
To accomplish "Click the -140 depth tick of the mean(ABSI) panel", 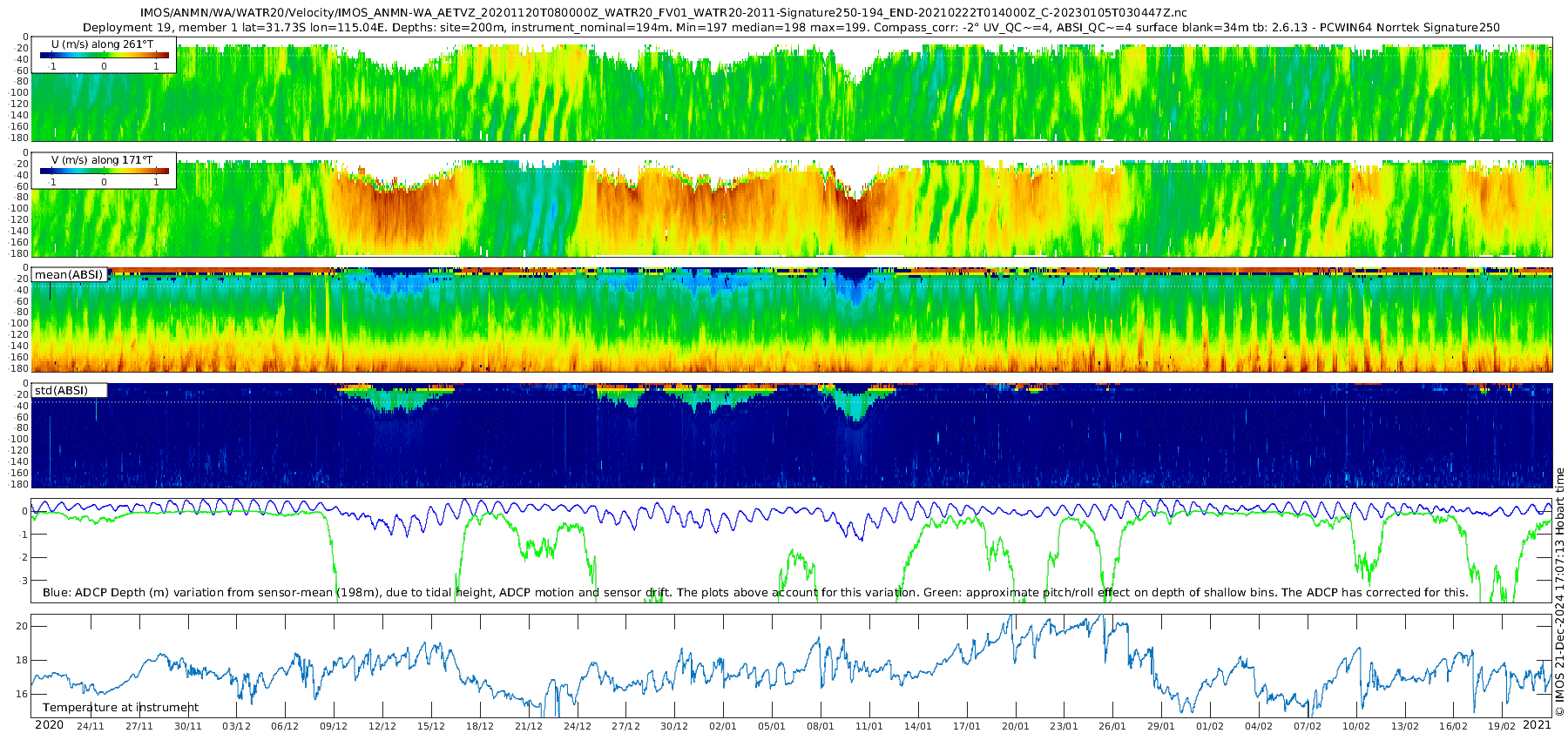I will 19,346.
